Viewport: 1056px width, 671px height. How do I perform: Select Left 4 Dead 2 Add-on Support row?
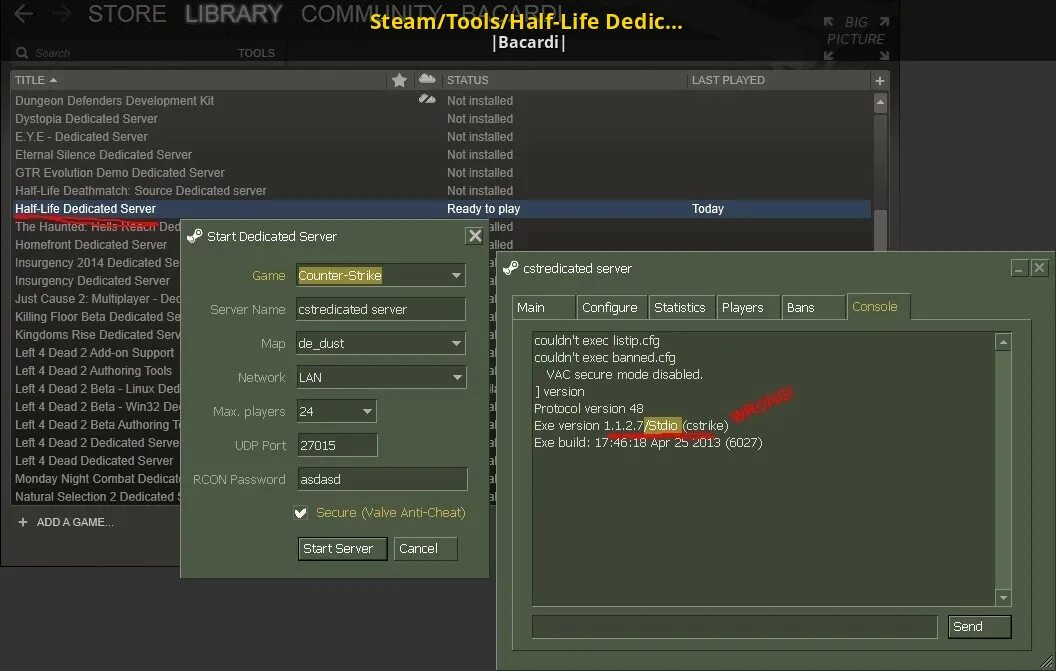pyautogui.click(x=94, y=352)
